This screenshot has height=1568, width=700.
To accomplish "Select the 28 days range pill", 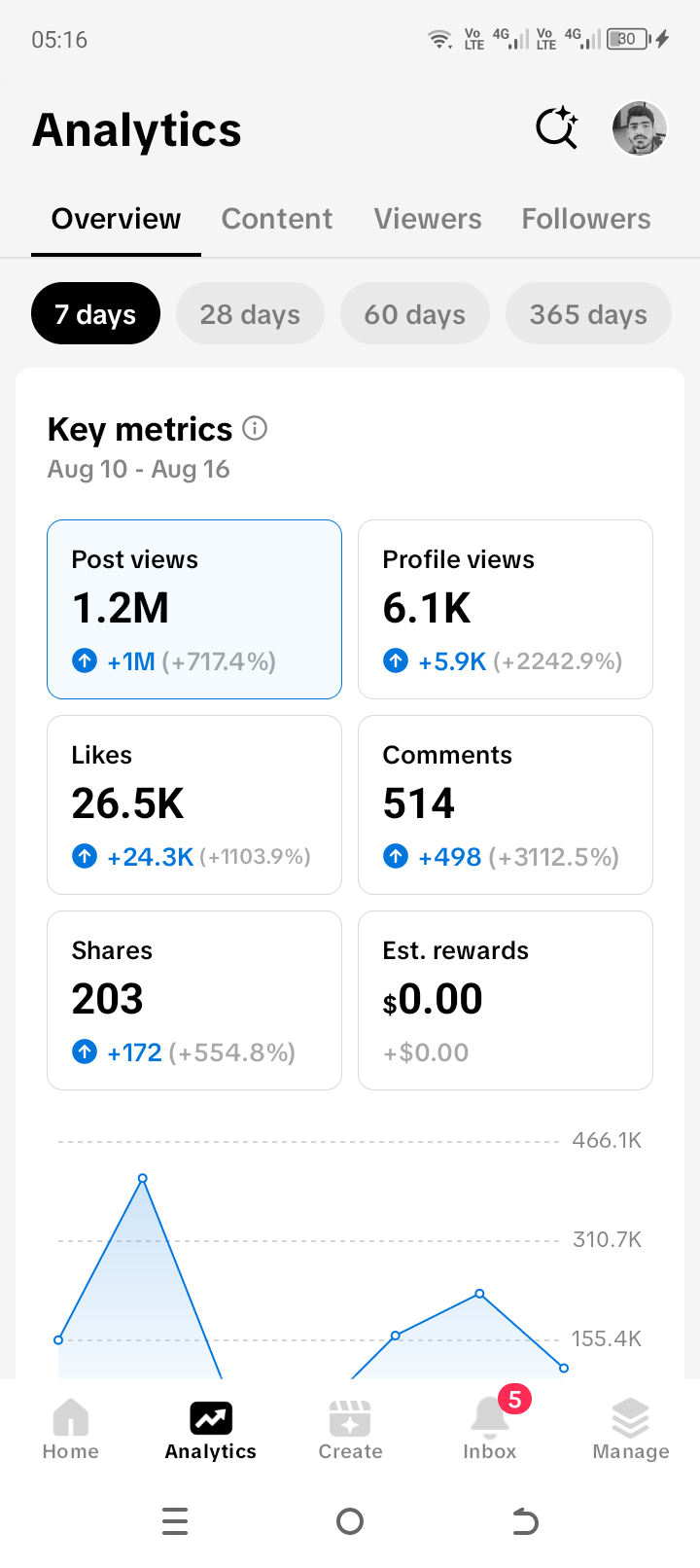I will tap(250, 313).
